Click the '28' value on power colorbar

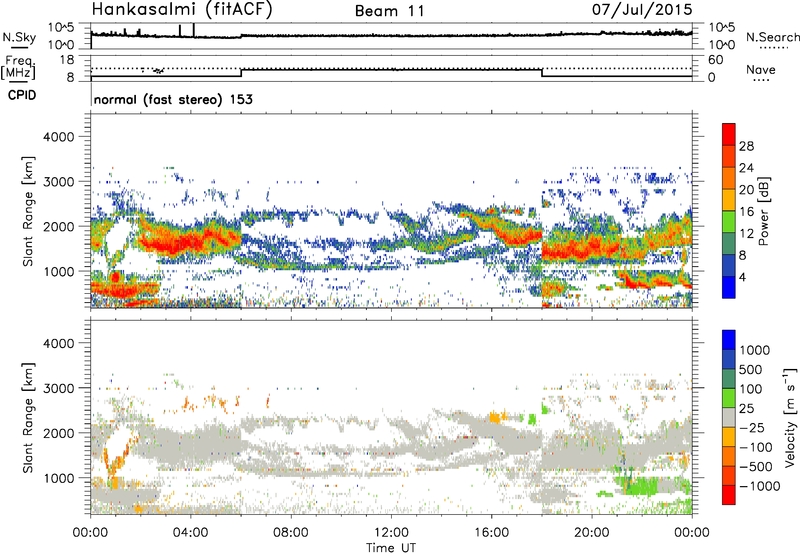pos(746,146)
